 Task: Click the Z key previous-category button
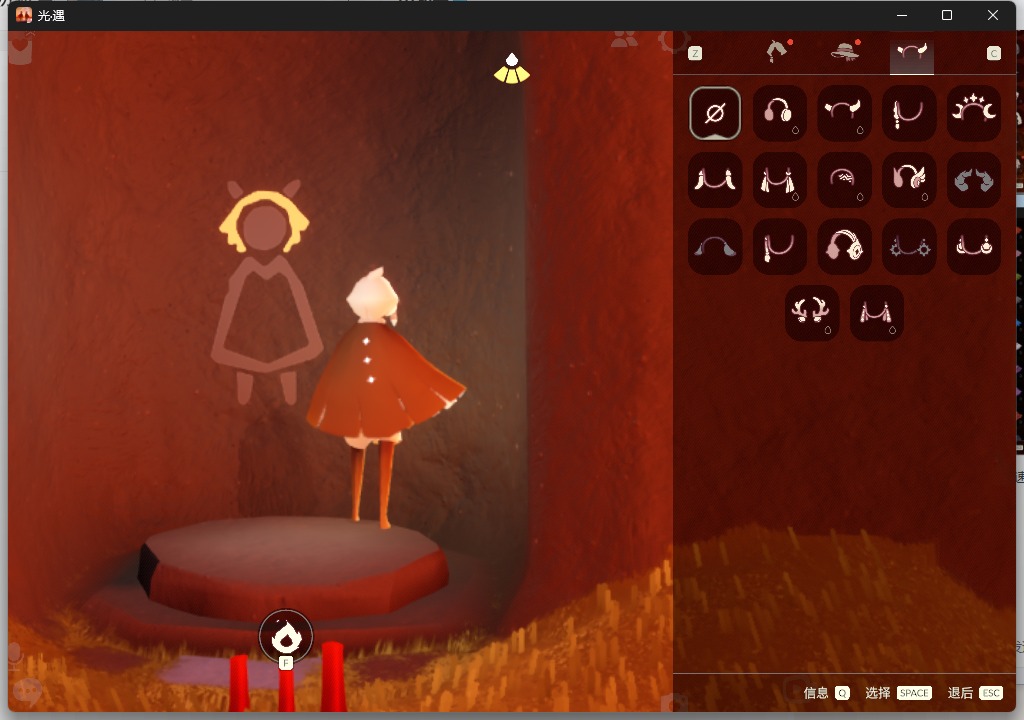(x=695, y=54)
